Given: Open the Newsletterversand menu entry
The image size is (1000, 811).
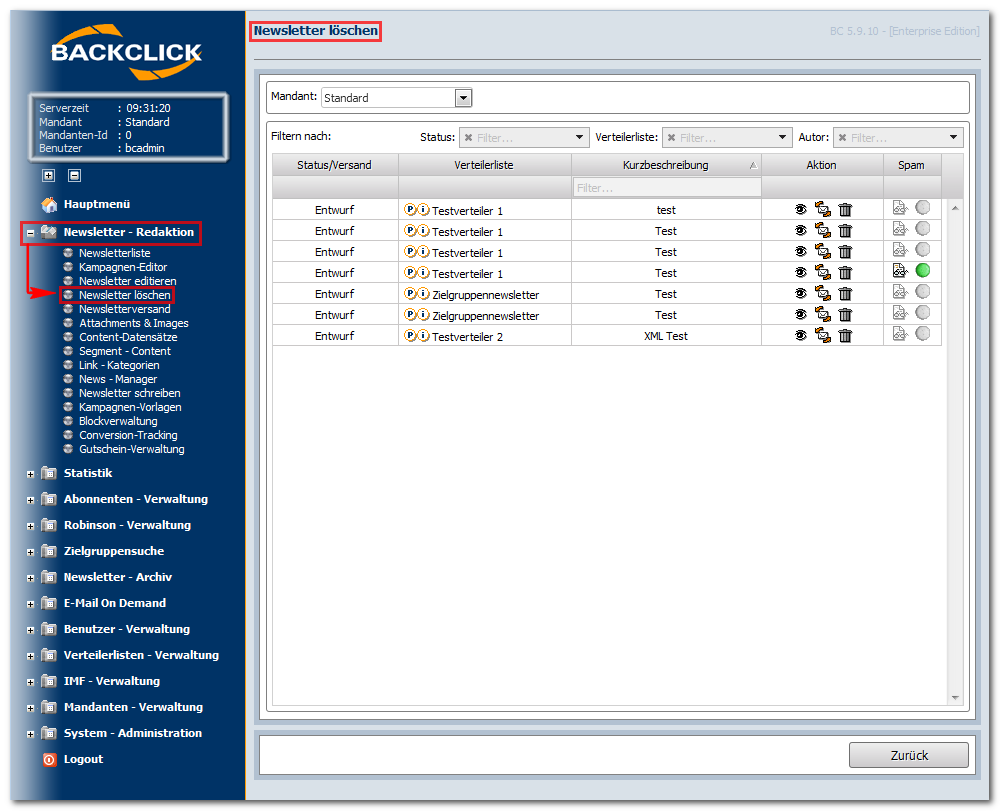Looking at the screenshot, I should (x=124, y=309).
